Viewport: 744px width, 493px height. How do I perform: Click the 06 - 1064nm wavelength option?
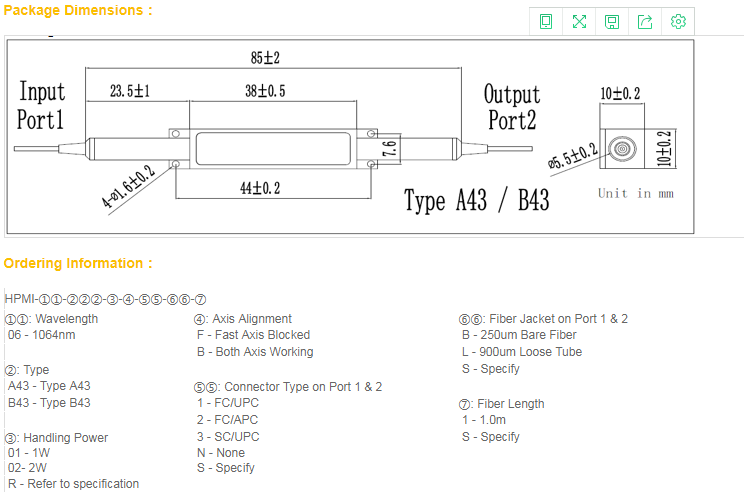coord(41,335)
